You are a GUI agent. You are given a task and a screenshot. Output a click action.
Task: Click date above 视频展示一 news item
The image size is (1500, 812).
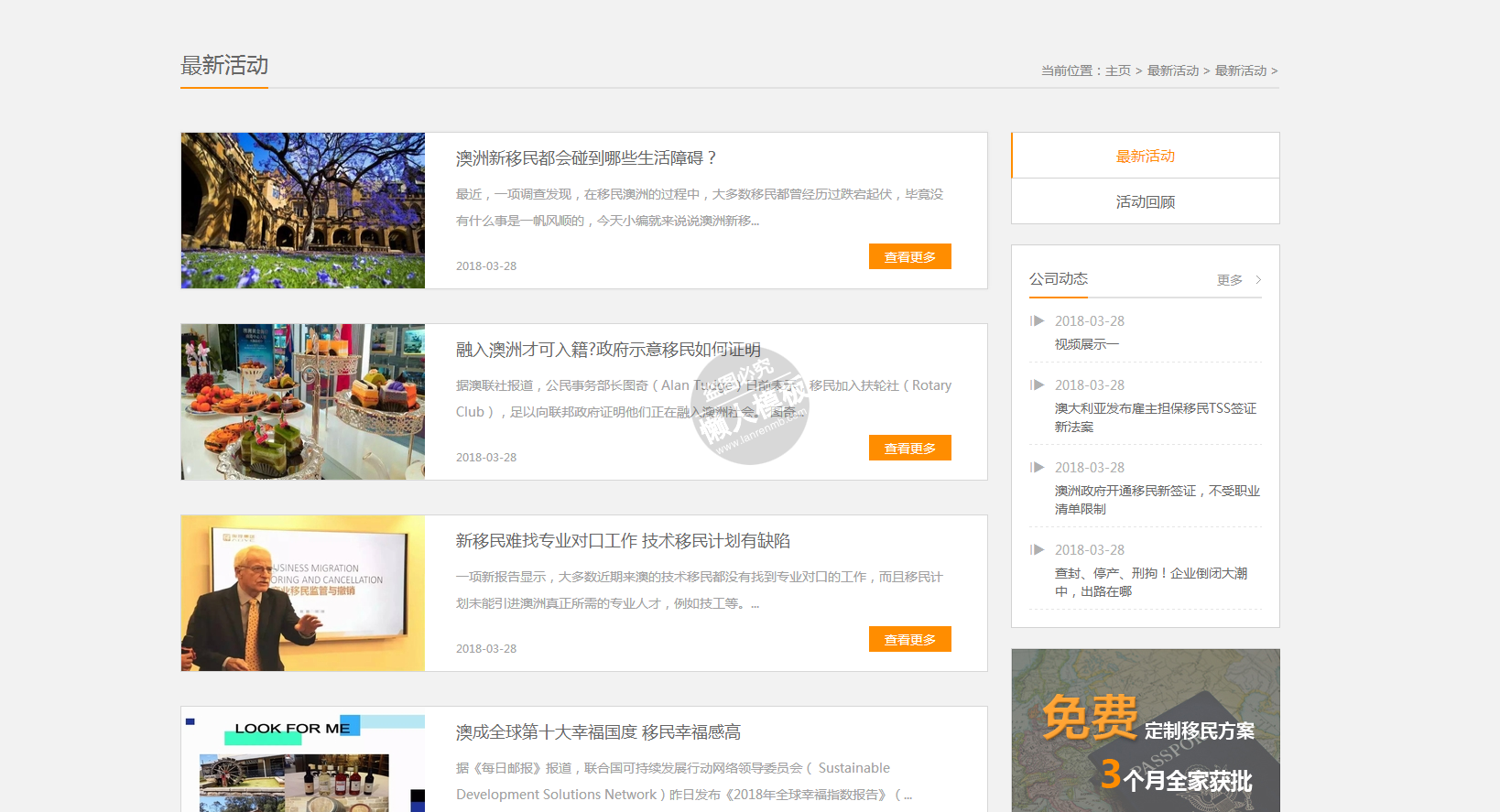point(1090,321)
